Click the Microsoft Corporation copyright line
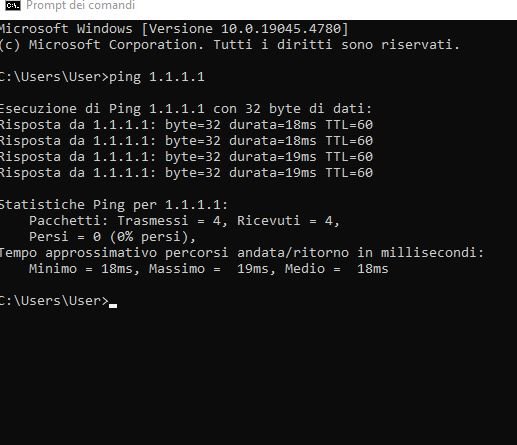 [x=230, y=45]
